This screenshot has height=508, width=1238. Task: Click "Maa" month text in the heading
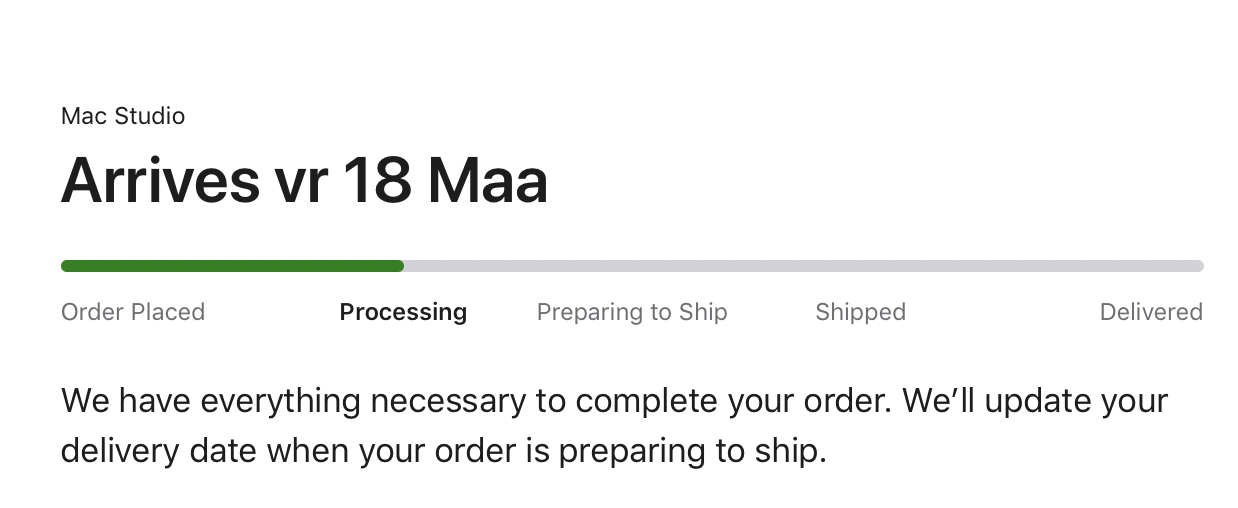click(487, 181)
